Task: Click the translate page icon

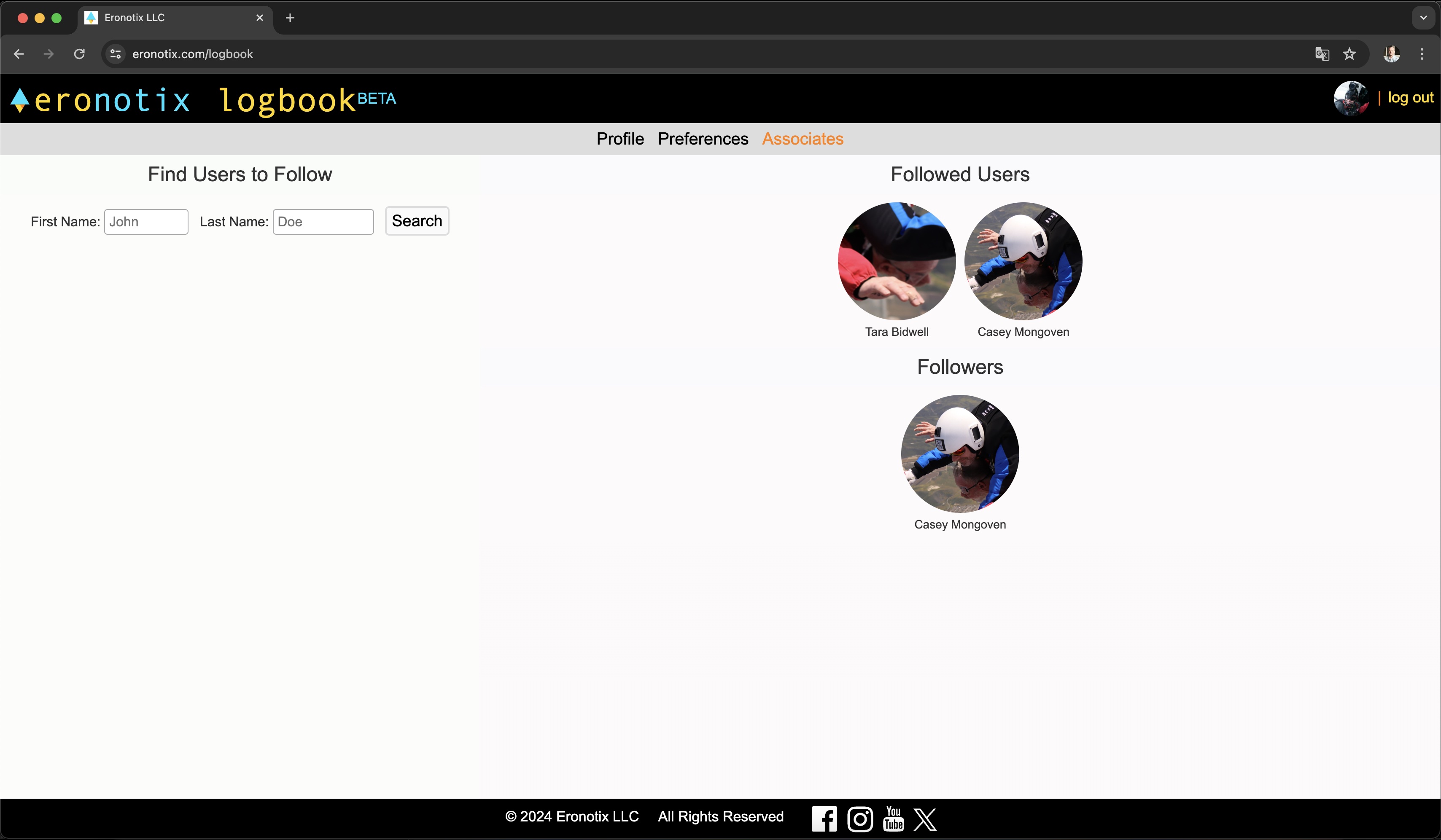Action: (1322, 54)
